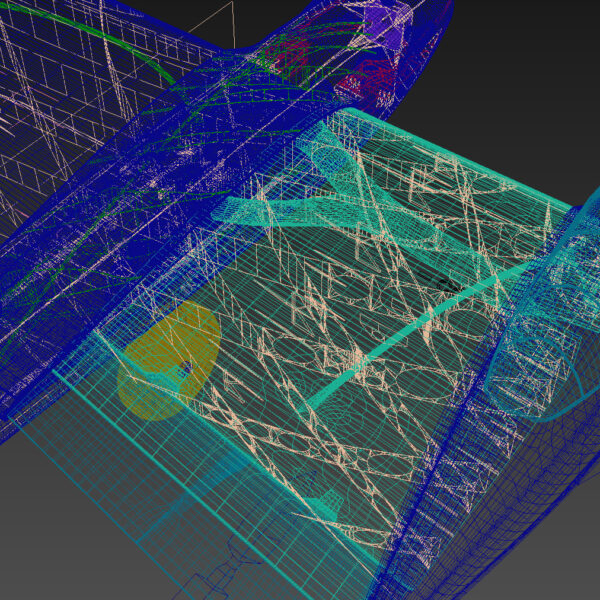The height and width of the screenshot is (600, 600).
Task: Click the small blue part inside yellow disc
Action: click(183, 370)
